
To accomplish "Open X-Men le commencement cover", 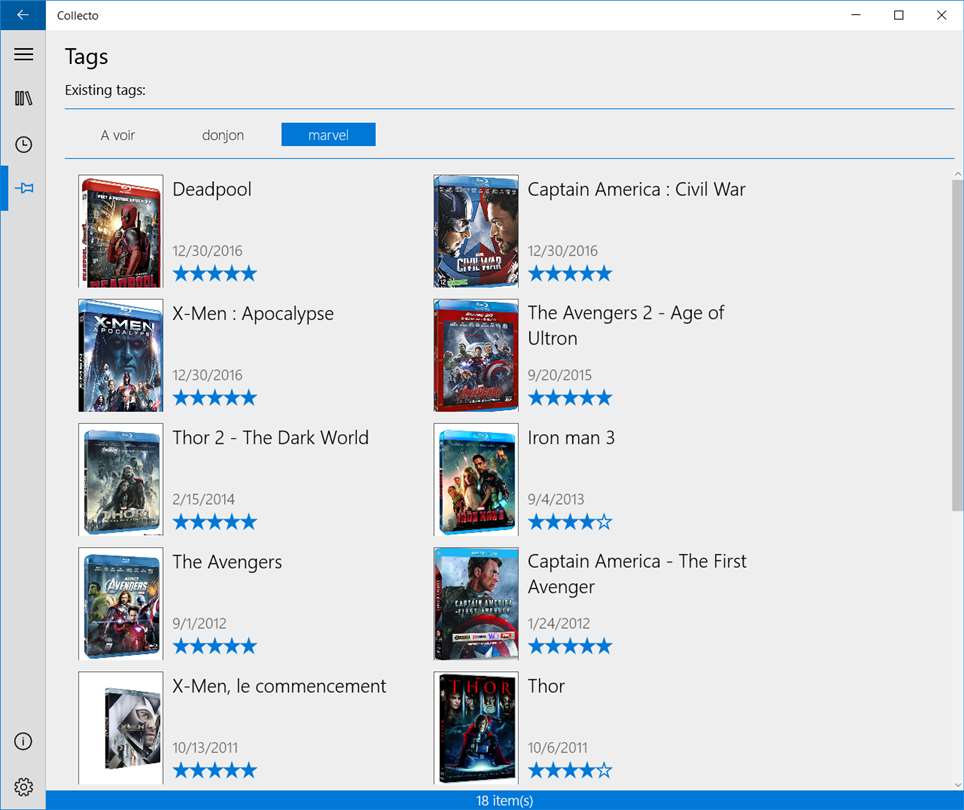I will coord(120,728).
